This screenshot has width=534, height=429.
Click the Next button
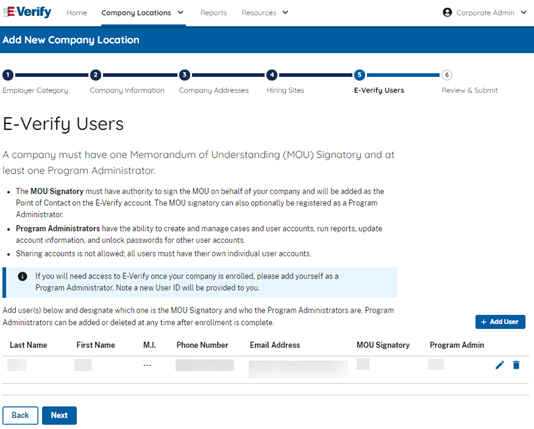point(59,415)
